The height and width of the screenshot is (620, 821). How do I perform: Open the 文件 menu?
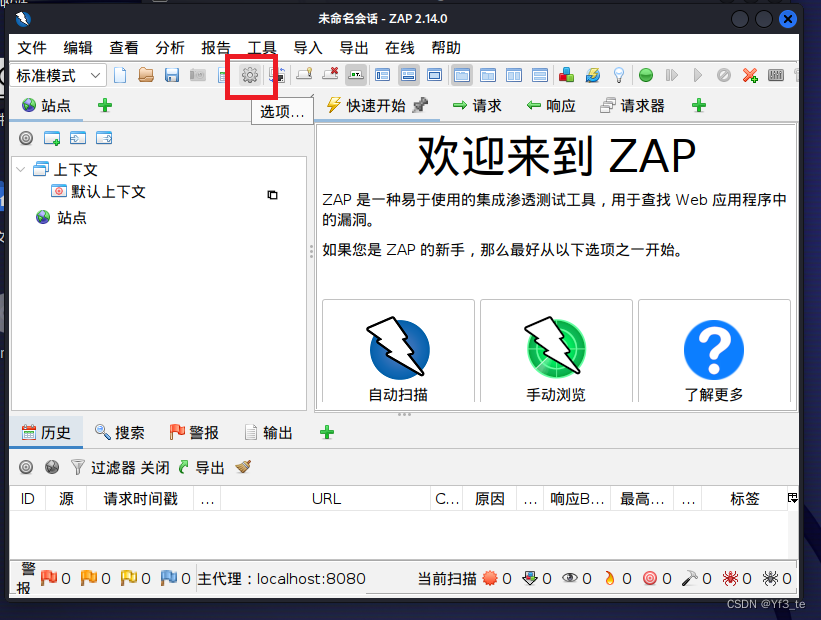point(32,48)
